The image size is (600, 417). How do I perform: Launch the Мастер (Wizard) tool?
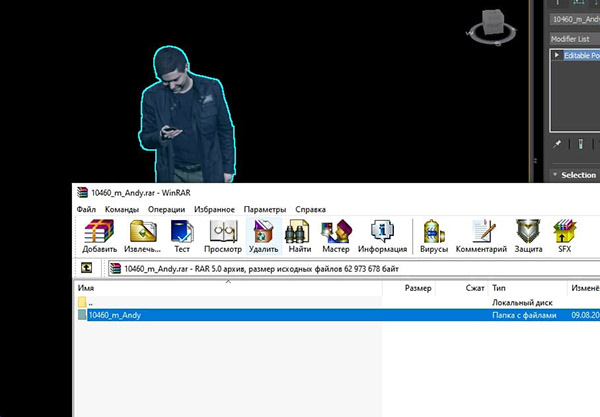[335, 234]
